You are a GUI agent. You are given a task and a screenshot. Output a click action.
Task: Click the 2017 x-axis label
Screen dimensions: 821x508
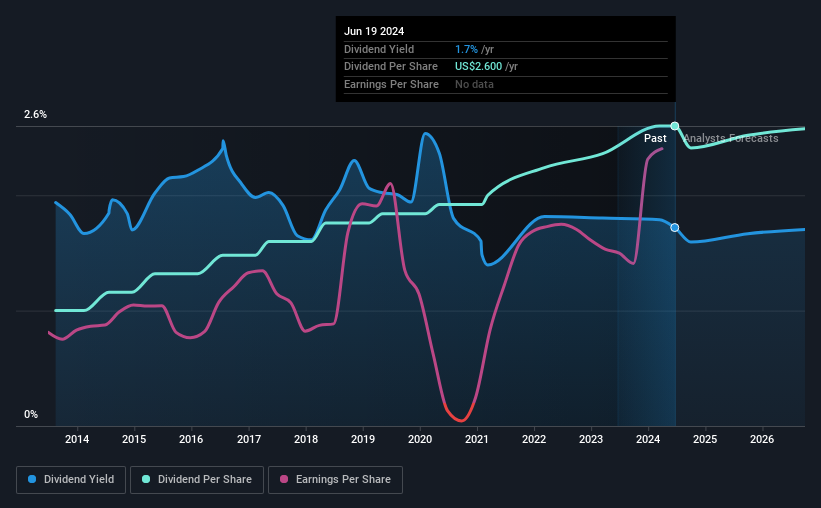tap(249, 439)
